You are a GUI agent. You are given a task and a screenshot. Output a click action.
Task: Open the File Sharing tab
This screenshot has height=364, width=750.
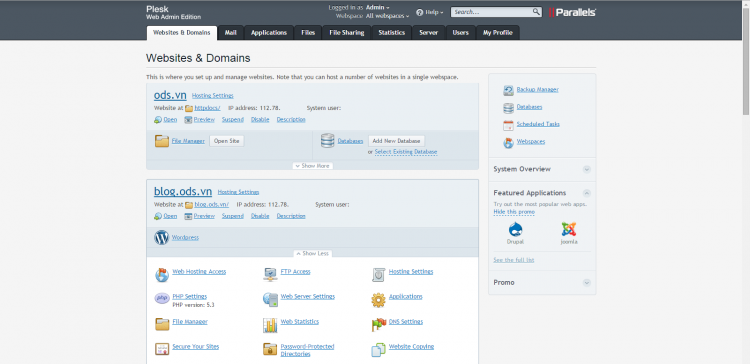[347, 33]
